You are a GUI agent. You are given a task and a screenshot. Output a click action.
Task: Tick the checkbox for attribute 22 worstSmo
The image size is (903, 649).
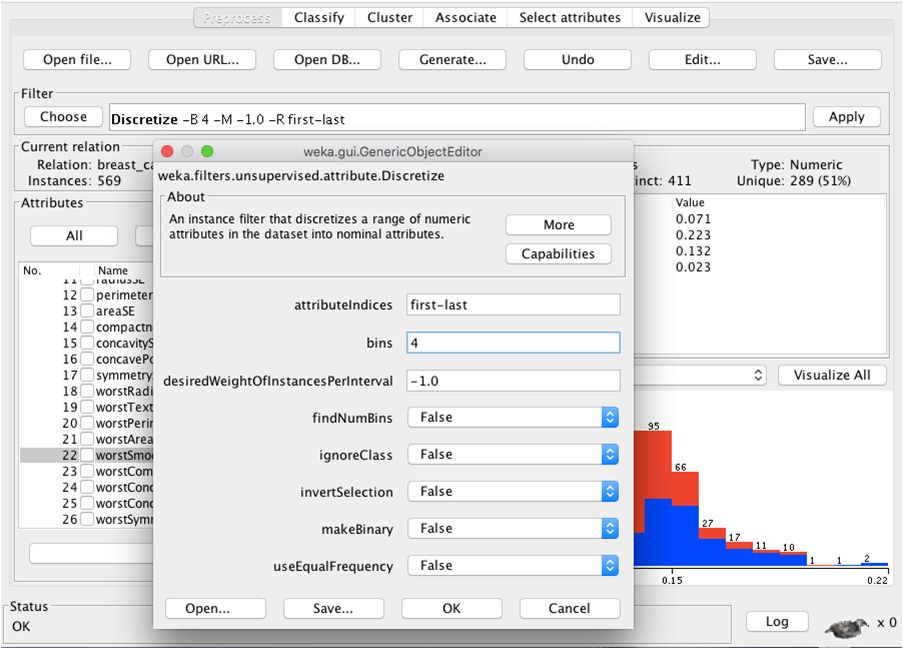point(87,456)
